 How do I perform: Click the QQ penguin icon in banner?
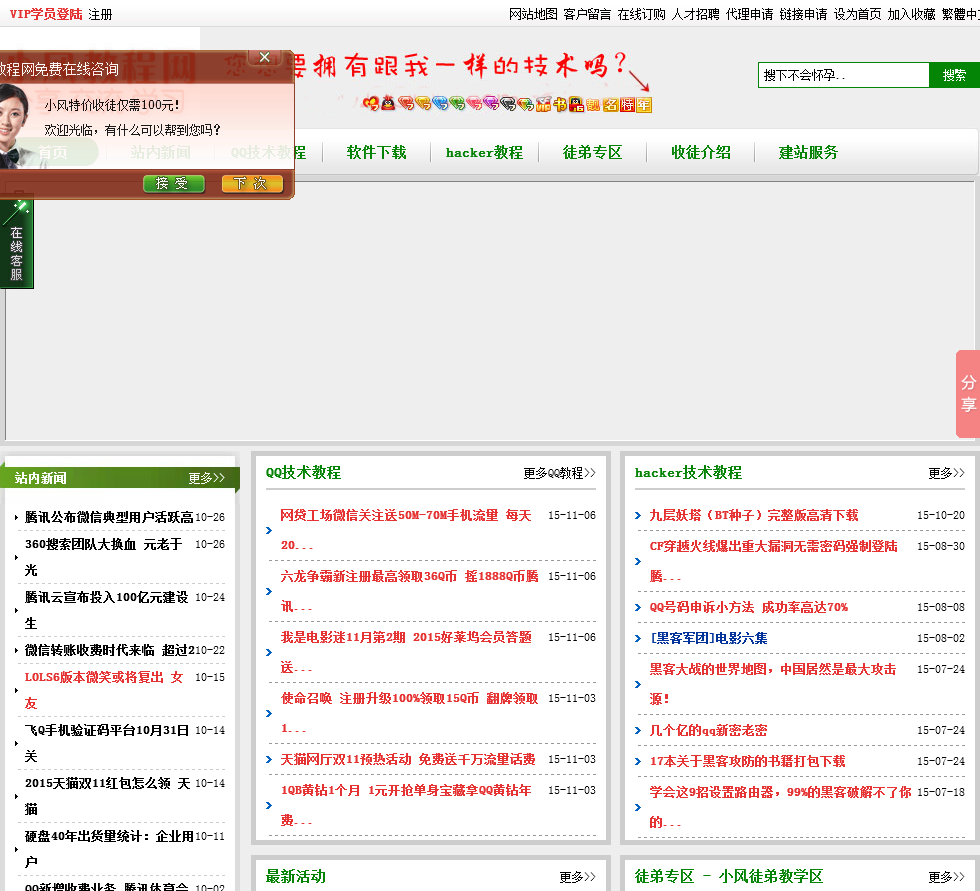point(388,103)
